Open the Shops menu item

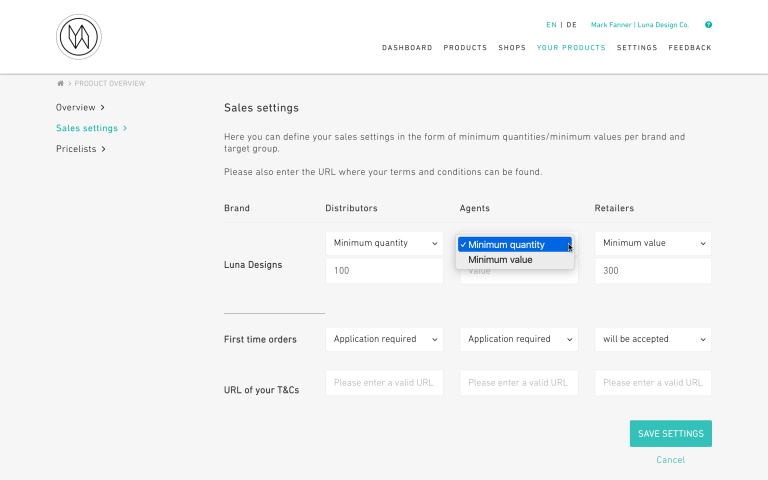(512, 48)
